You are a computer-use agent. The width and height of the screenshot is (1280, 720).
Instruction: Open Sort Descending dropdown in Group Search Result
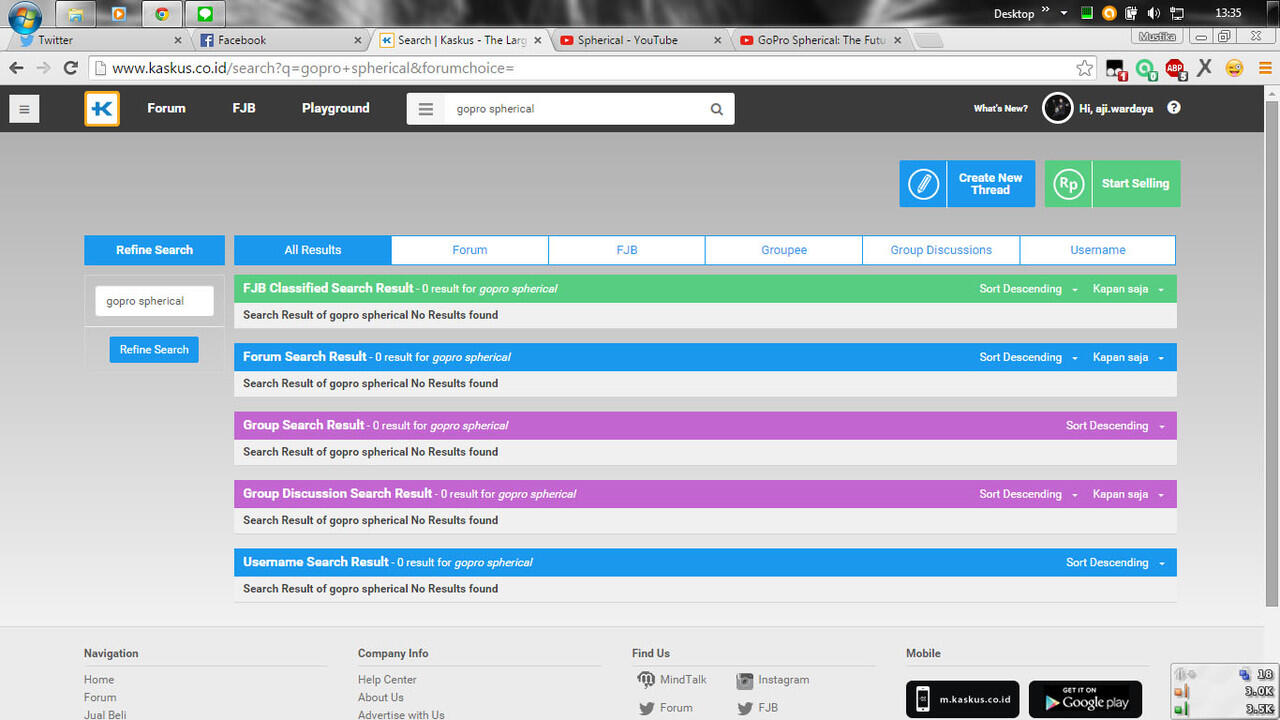click(1115, 426)
